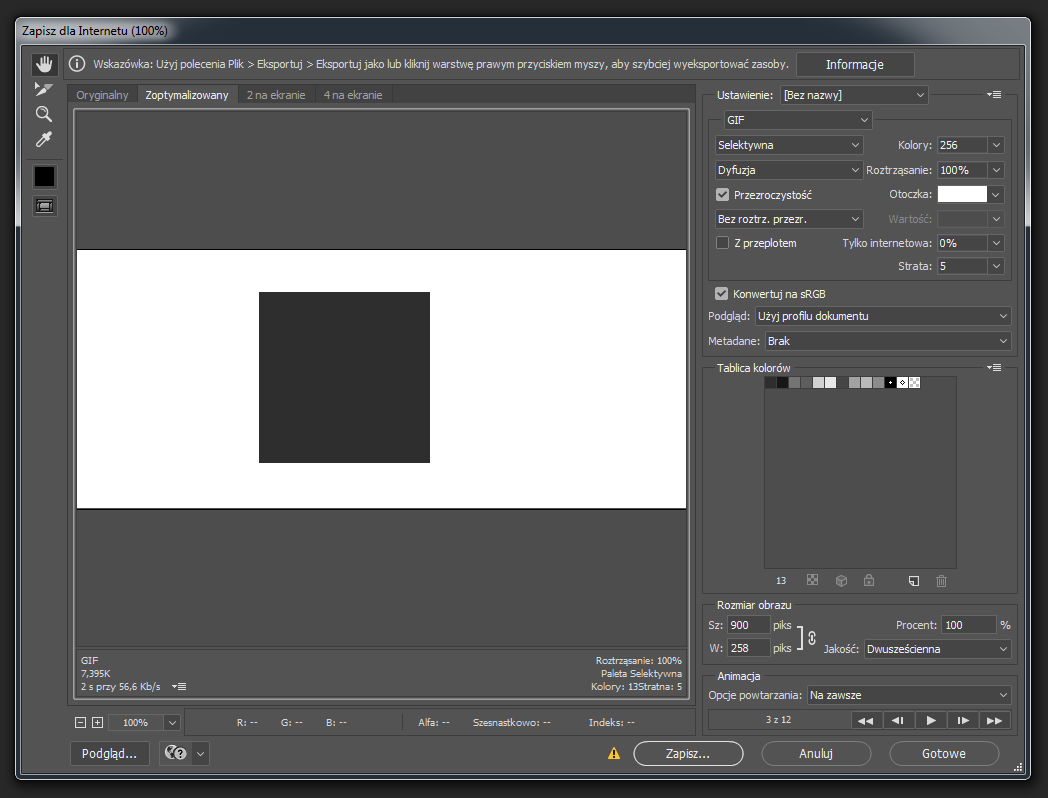Play the animation
The height and width of the screenshot is (798, 1048).
coord(930,720)
